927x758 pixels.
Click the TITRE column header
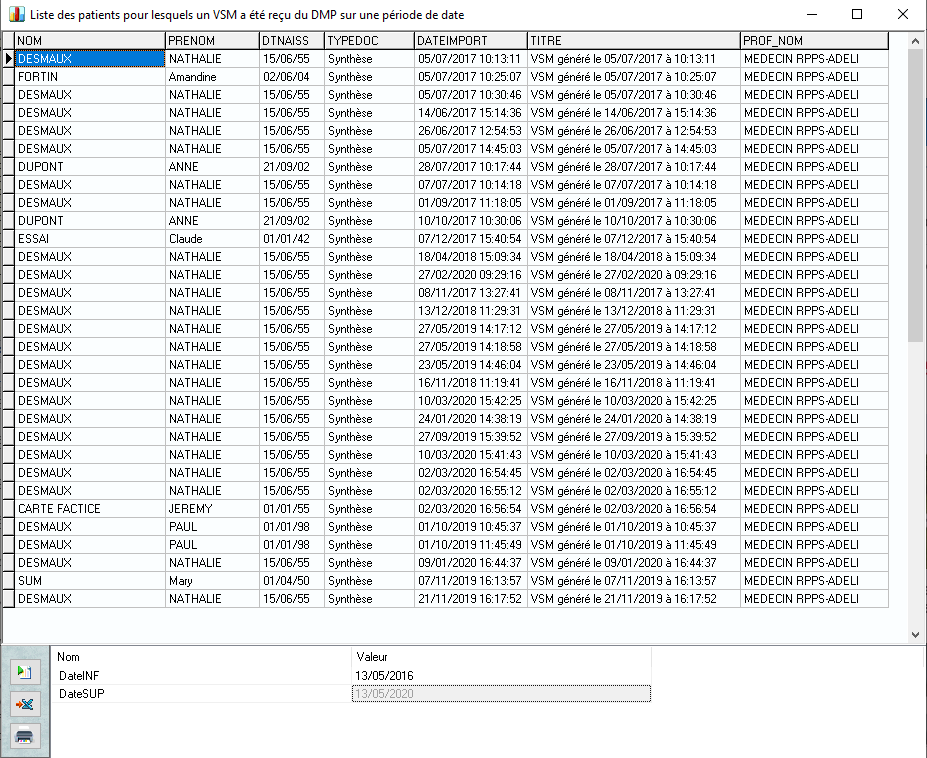tap(632, 41)
